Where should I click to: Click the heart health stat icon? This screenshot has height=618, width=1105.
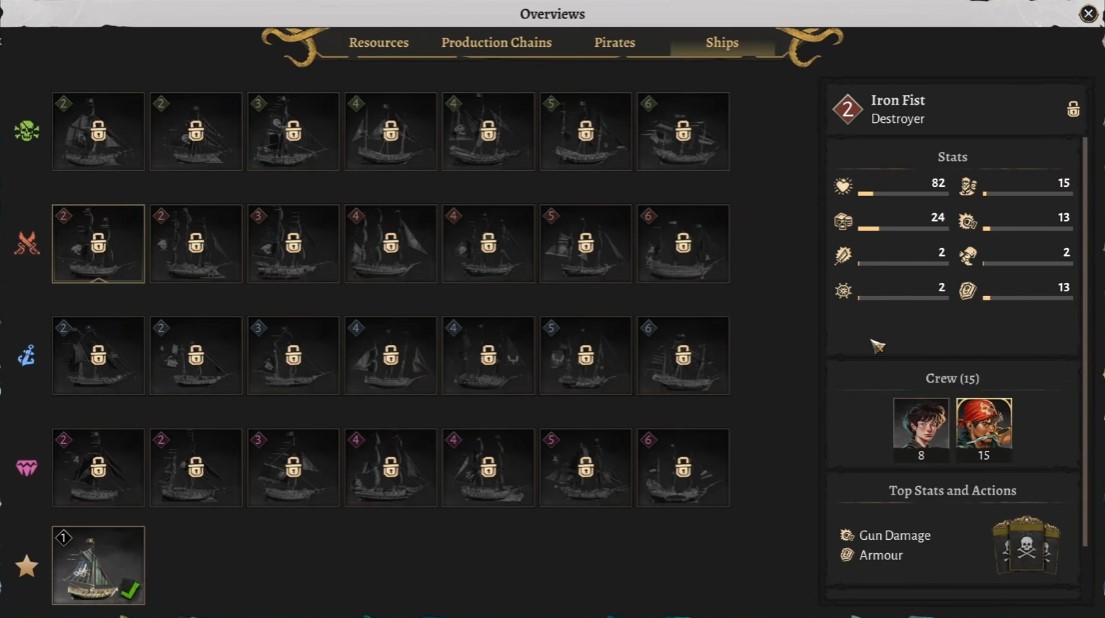844,186
